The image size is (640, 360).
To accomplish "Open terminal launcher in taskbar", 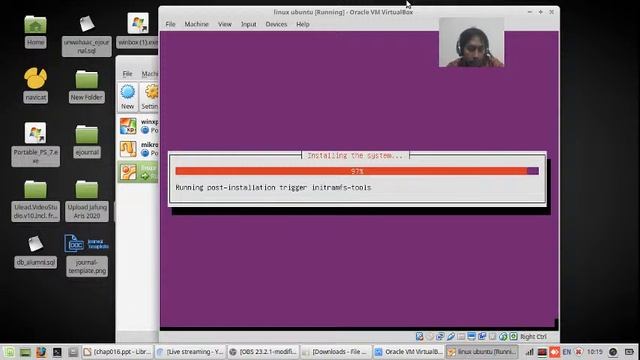I will [x=57, y=352].
